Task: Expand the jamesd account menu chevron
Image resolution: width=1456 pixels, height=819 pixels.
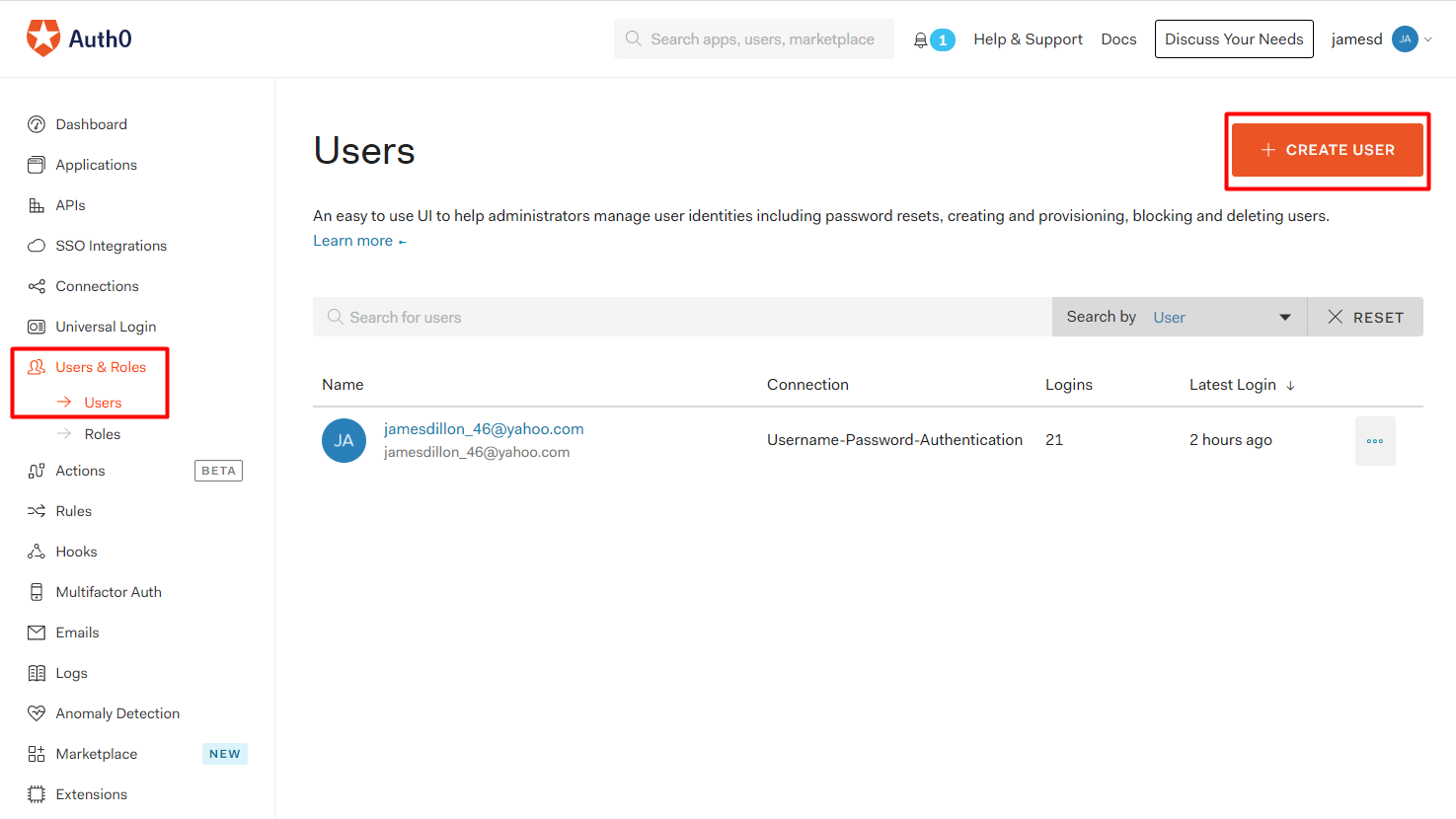Action: pos(1427,39)
